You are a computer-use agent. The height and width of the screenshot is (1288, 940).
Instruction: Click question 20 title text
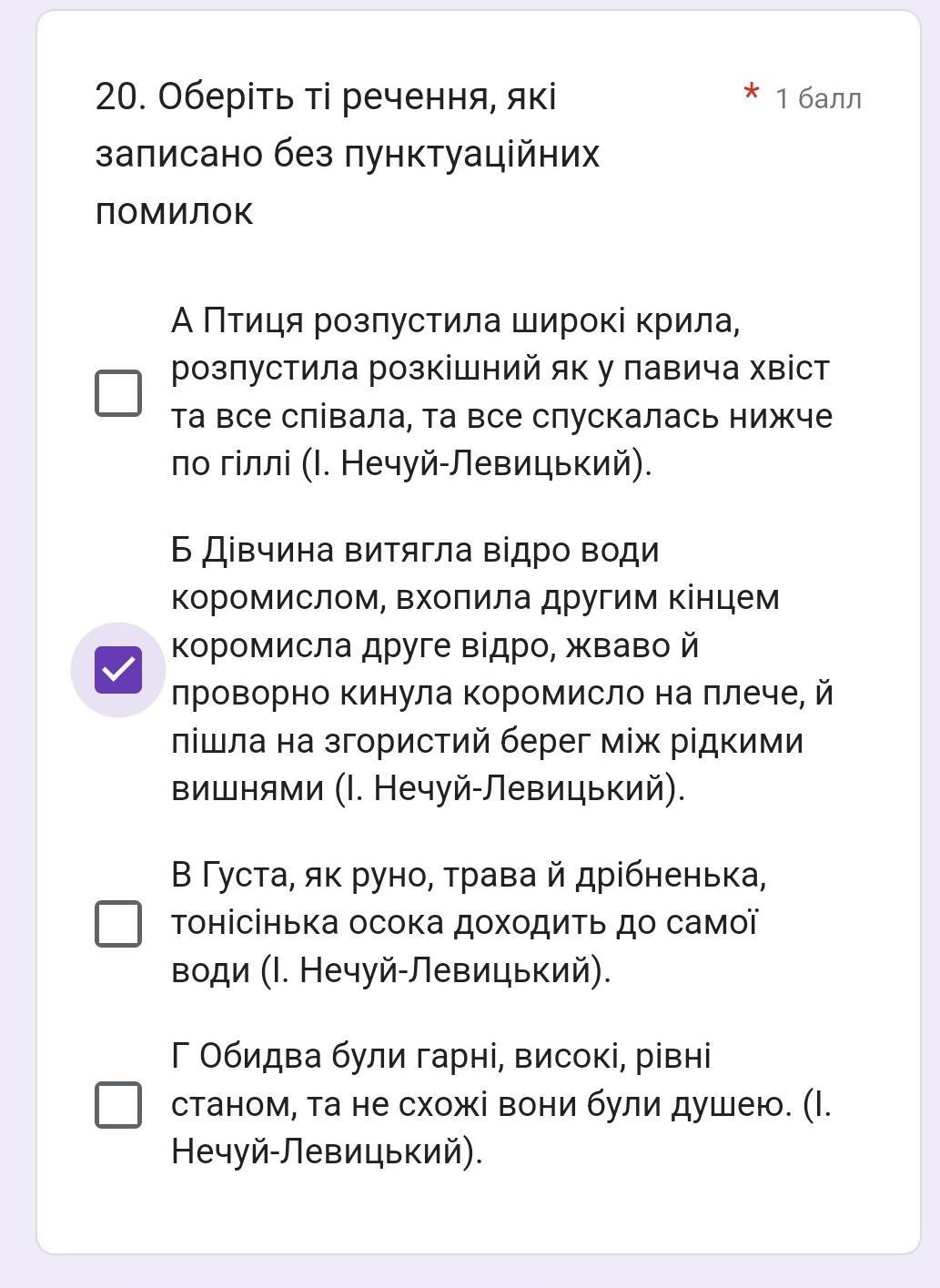[326, 97]
